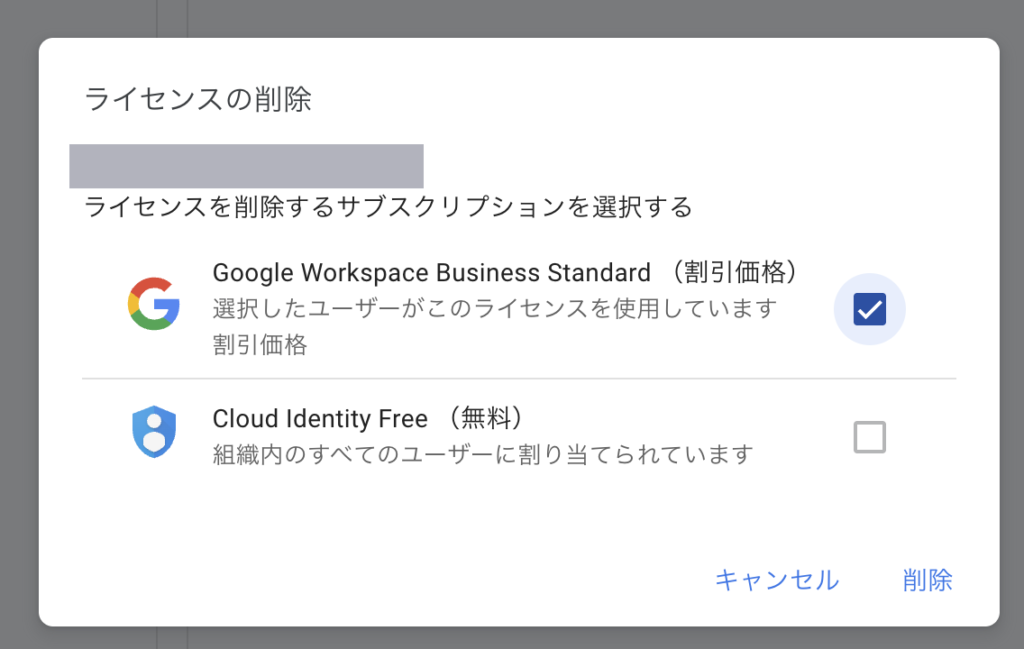
Task: Click empty dialog space left of キャンセル
Action: (x=400, y=580)
